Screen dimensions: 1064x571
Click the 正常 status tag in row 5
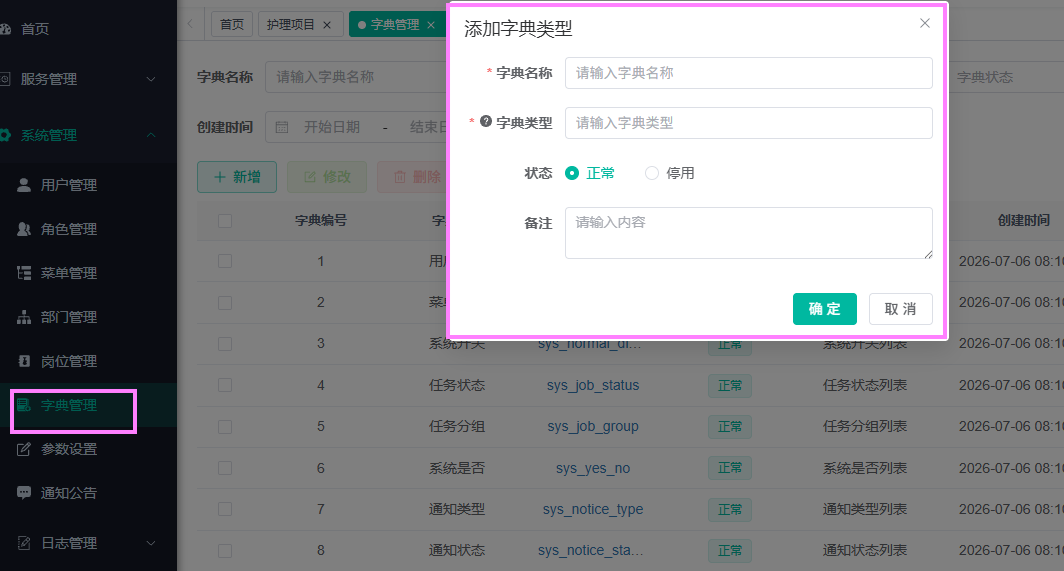coord(729,427)
